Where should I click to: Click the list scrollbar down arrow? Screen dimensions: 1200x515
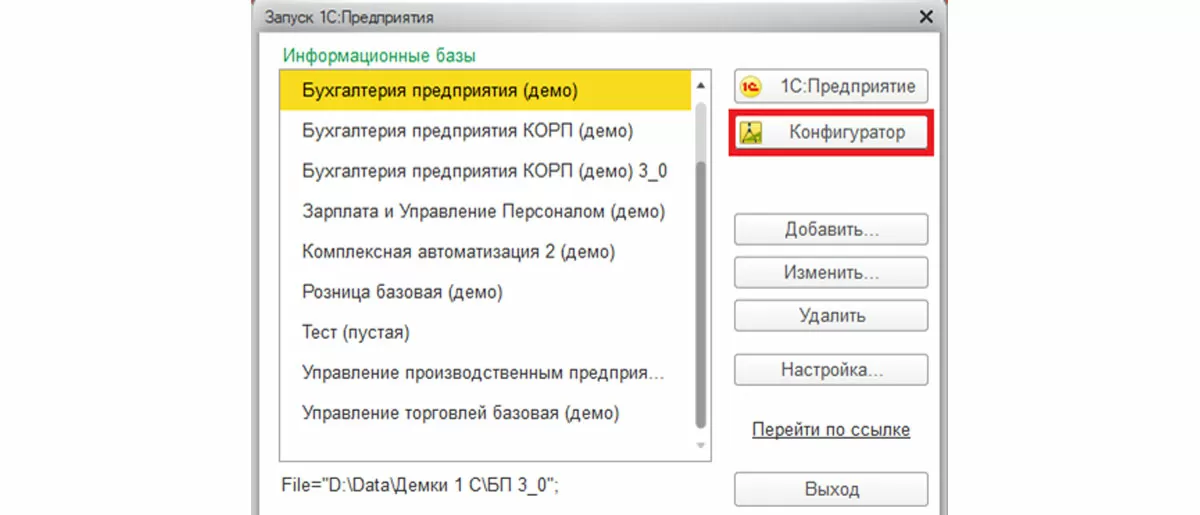(701, 445)
